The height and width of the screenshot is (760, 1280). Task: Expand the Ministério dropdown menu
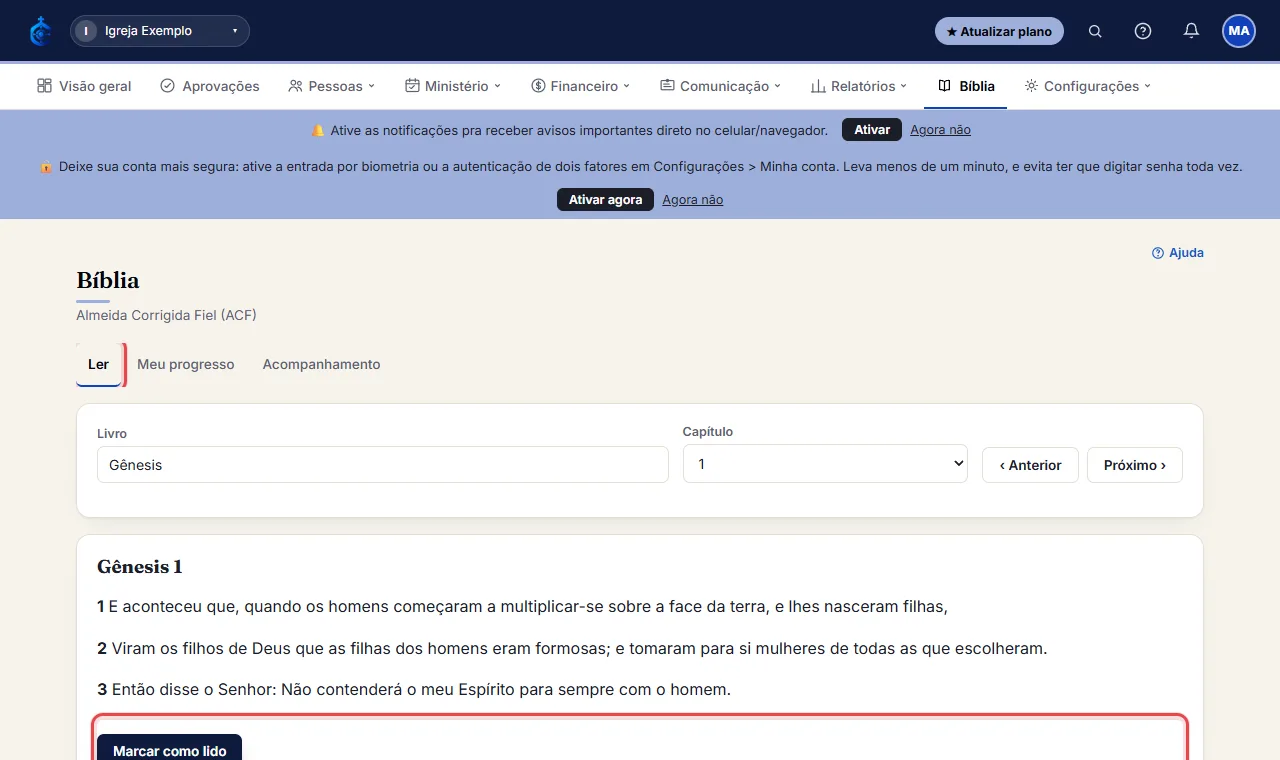453,86
